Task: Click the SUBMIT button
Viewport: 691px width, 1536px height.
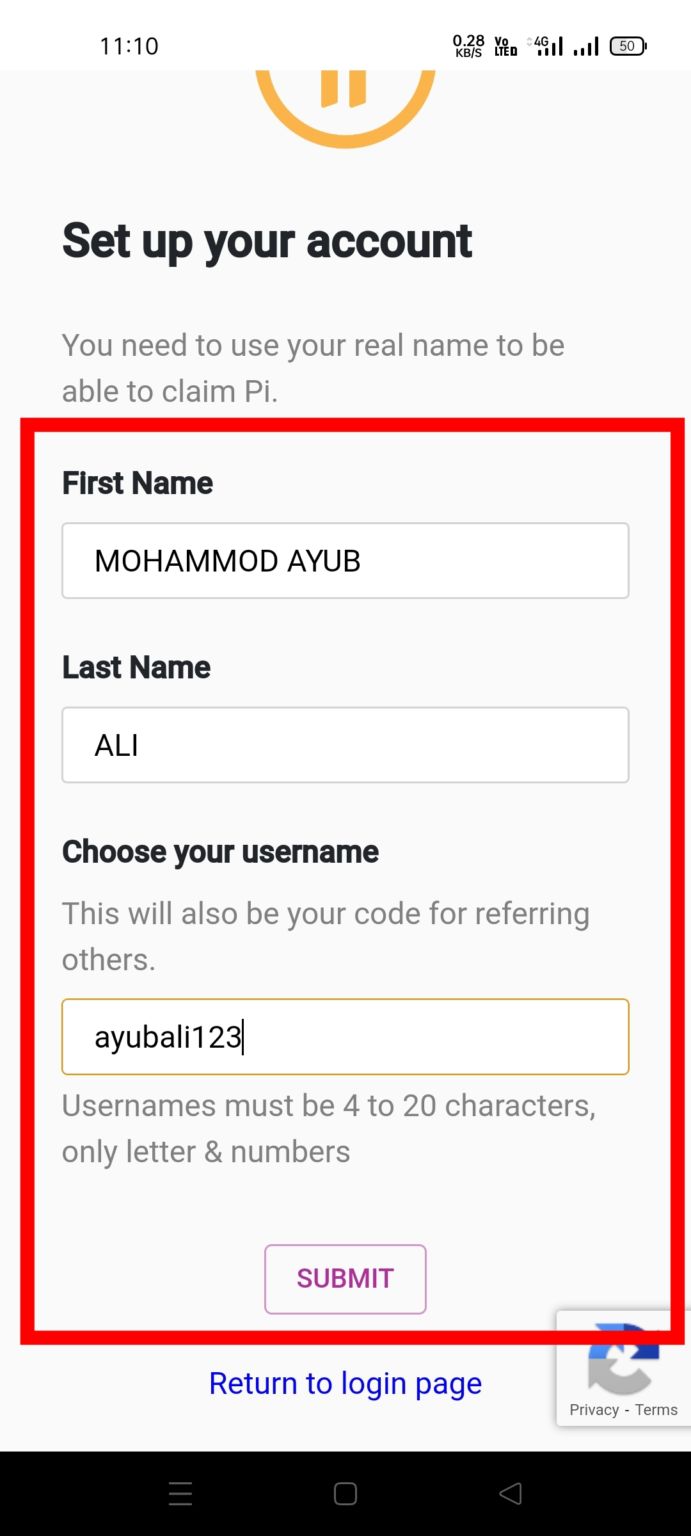Action: point(345,1278)
